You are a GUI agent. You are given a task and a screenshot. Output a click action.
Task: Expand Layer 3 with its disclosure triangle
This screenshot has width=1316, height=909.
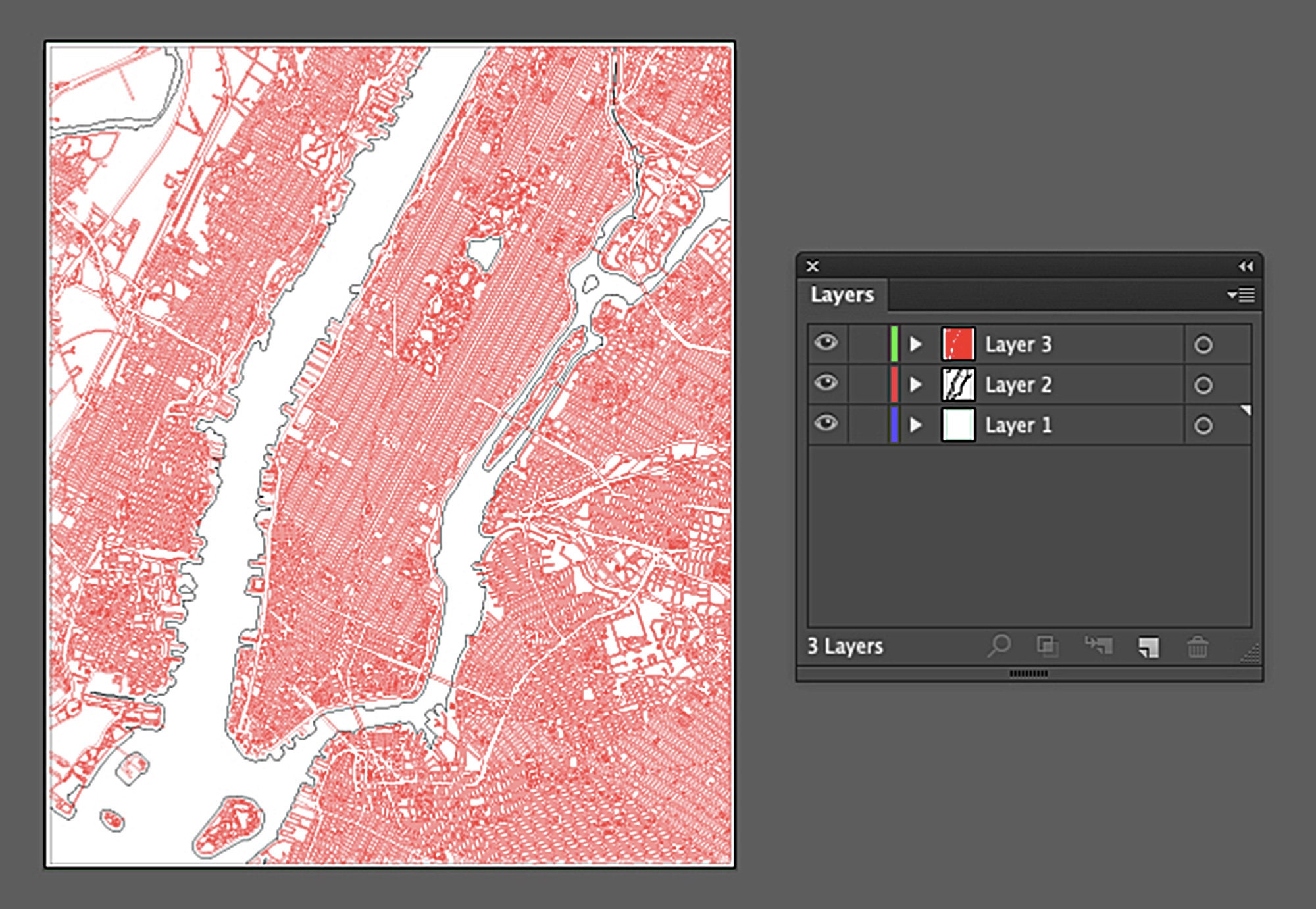[915, 344]
